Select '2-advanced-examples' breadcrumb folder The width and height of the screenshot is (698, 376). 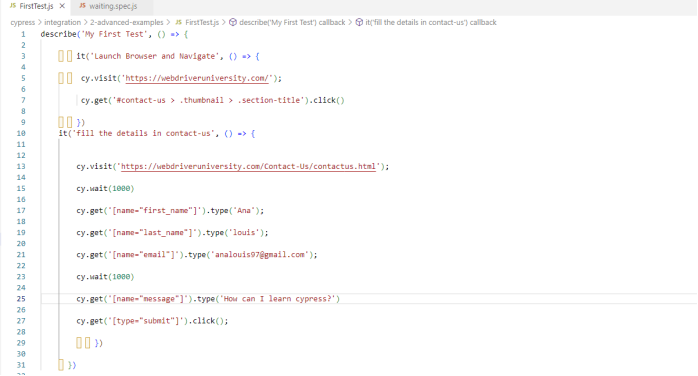point(126,22)
